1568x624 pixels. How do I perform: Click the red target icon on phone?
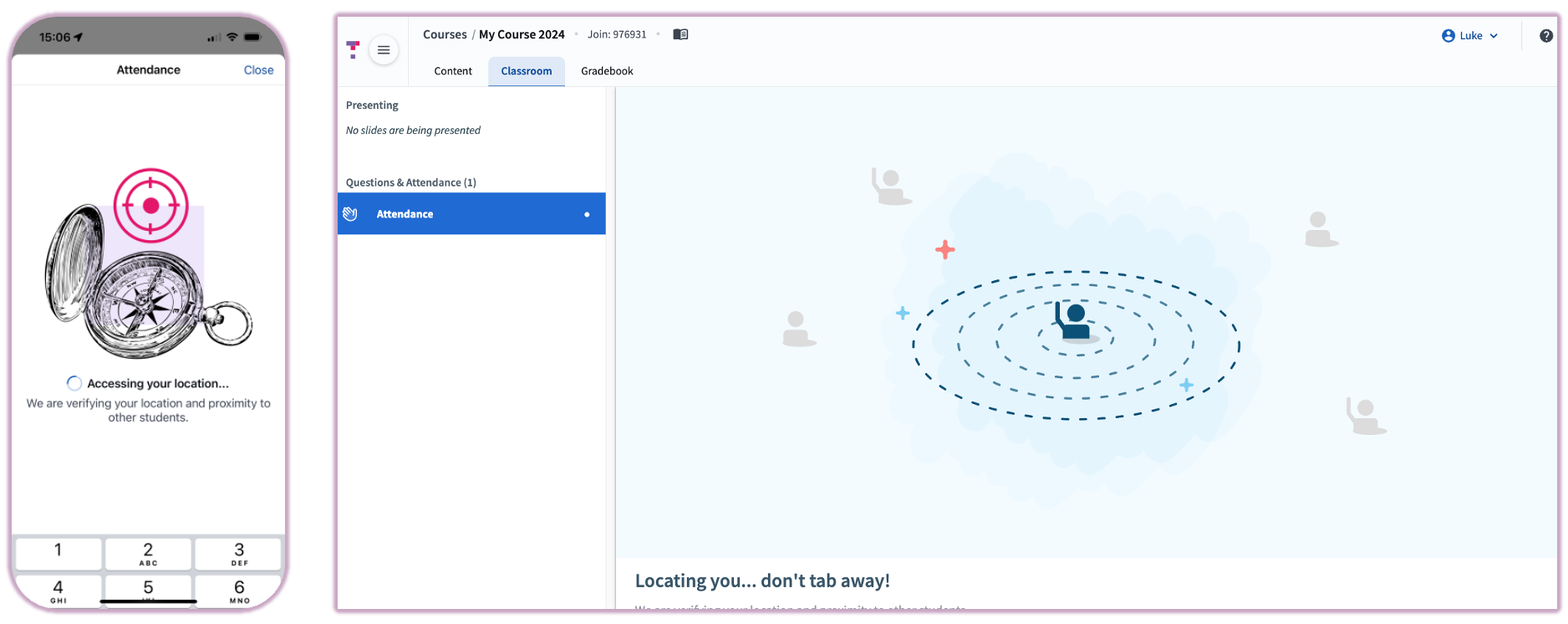pos(150,206)
